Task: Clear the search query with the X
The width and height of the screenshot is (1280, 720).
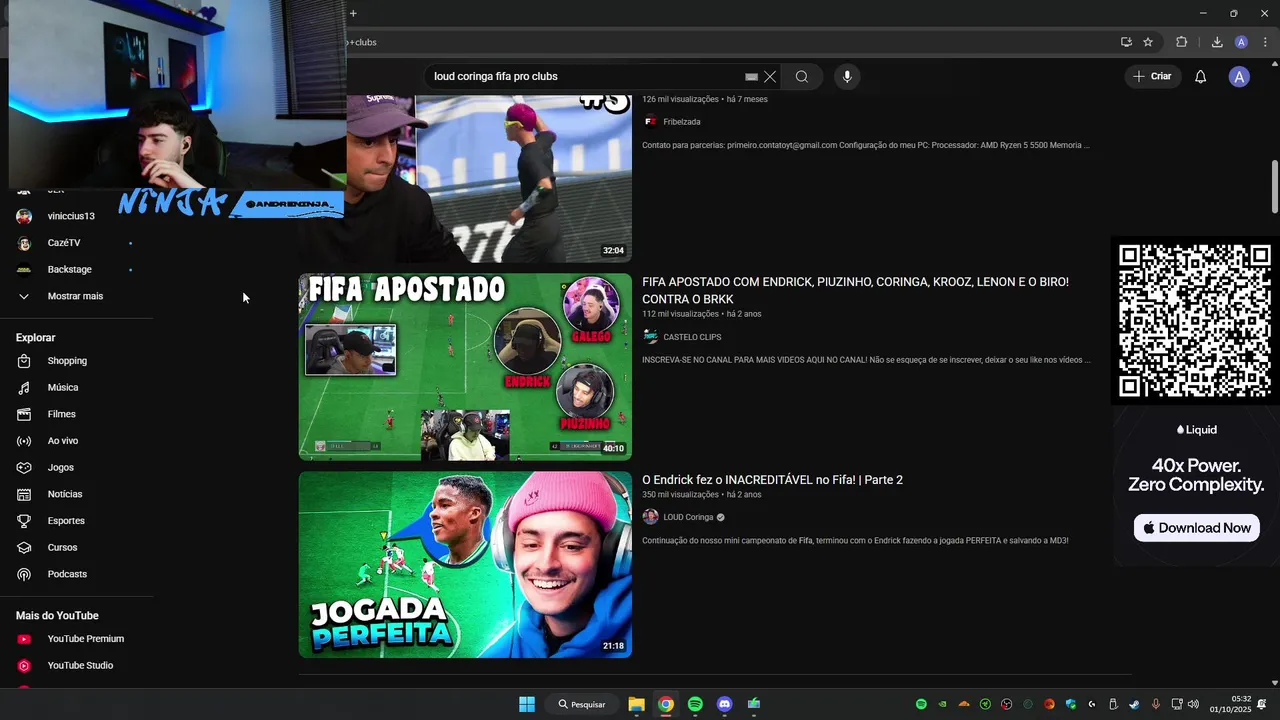Action: click(x=770, y=77)
